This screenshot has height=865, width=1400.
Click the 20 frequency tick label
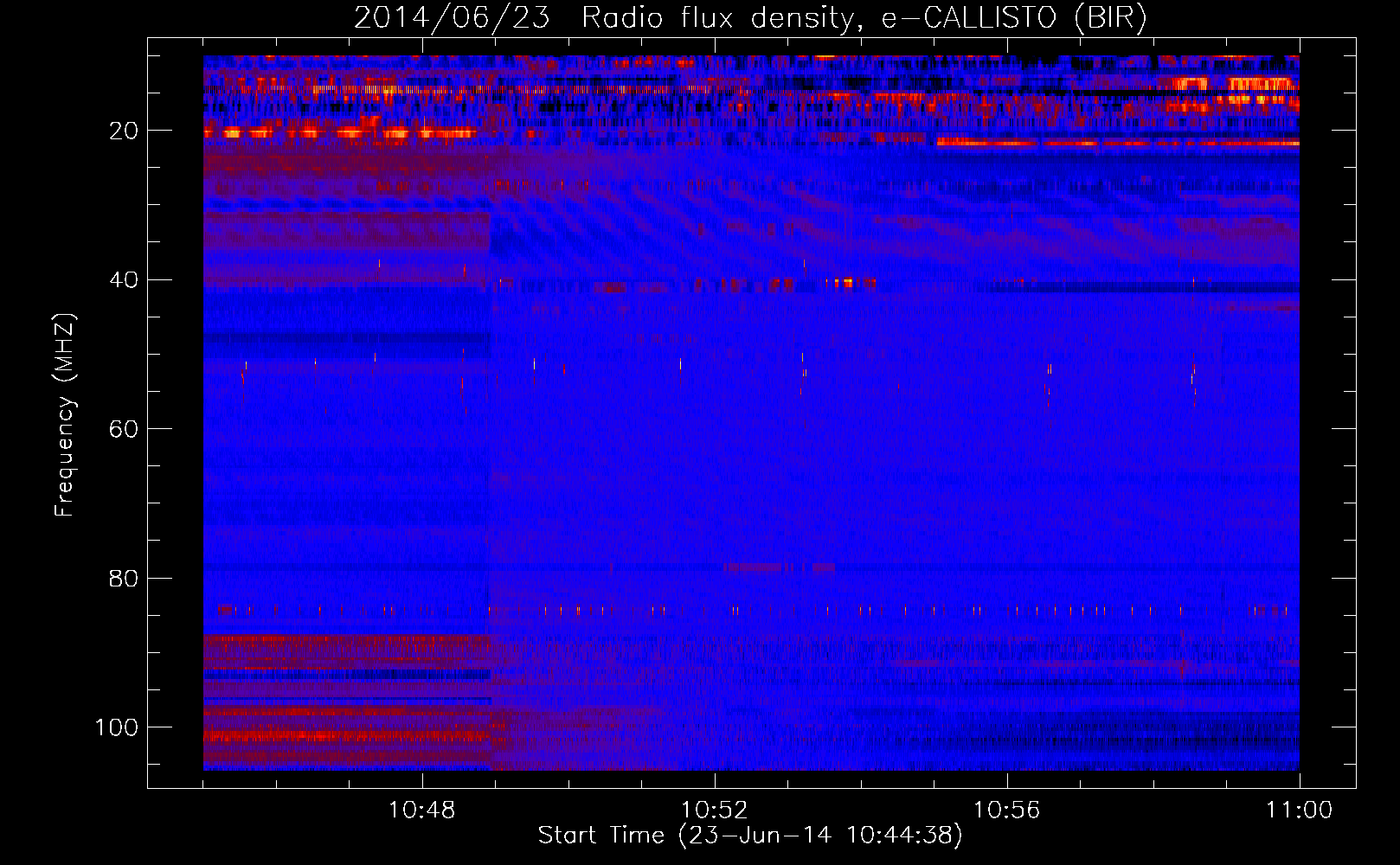tap(124, 131)
